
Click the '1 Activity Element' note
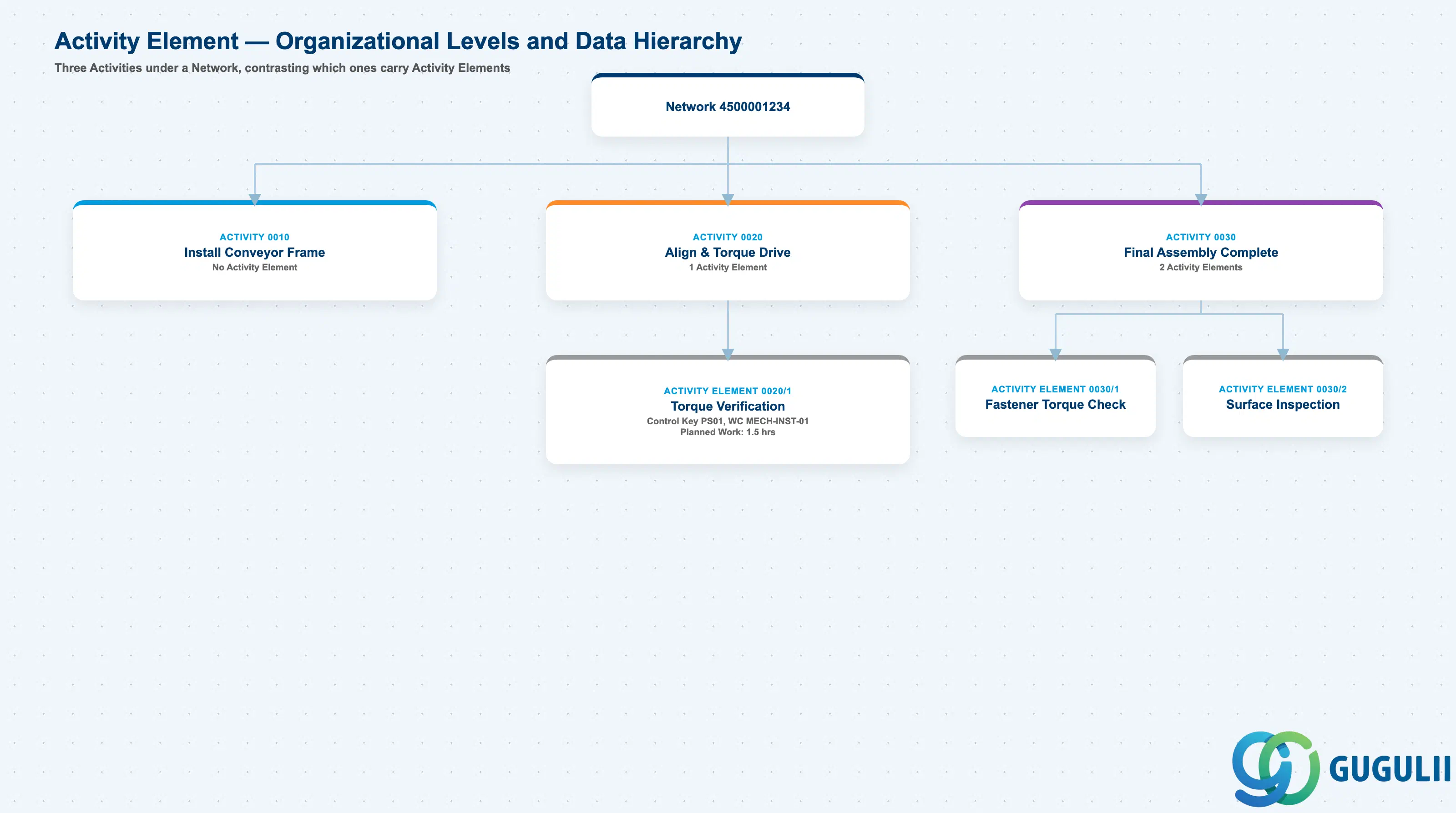coord(728,267)
